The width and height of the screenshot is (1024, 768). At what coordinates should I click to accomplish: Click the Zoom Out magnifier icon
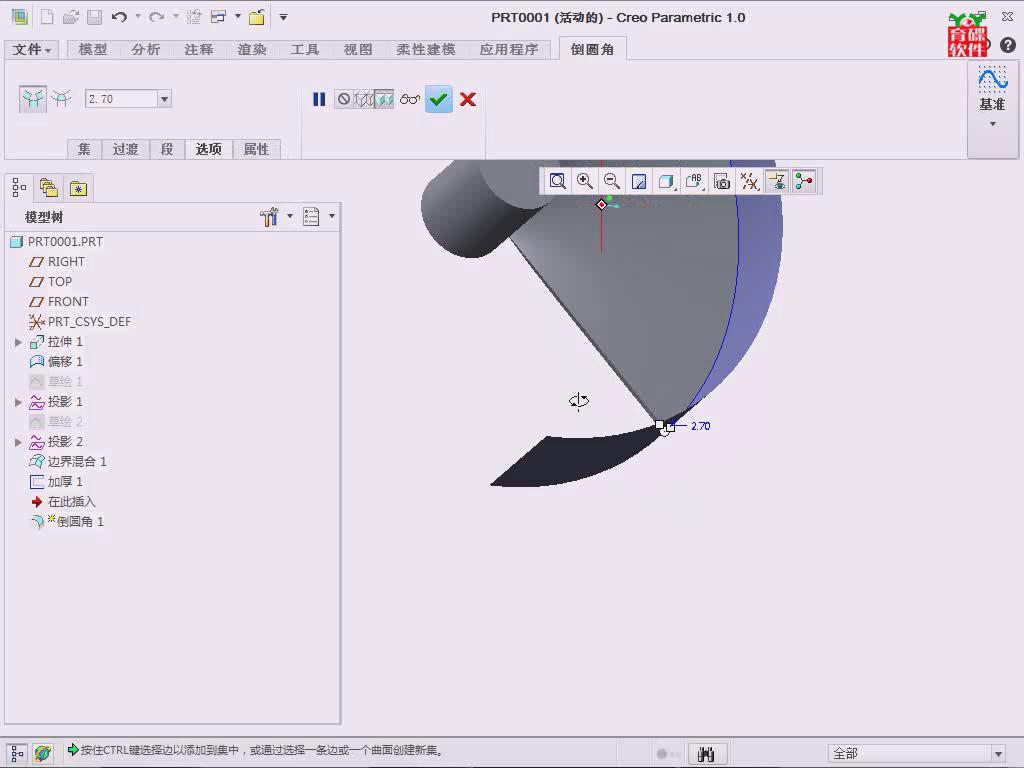(x=612, y=181)
